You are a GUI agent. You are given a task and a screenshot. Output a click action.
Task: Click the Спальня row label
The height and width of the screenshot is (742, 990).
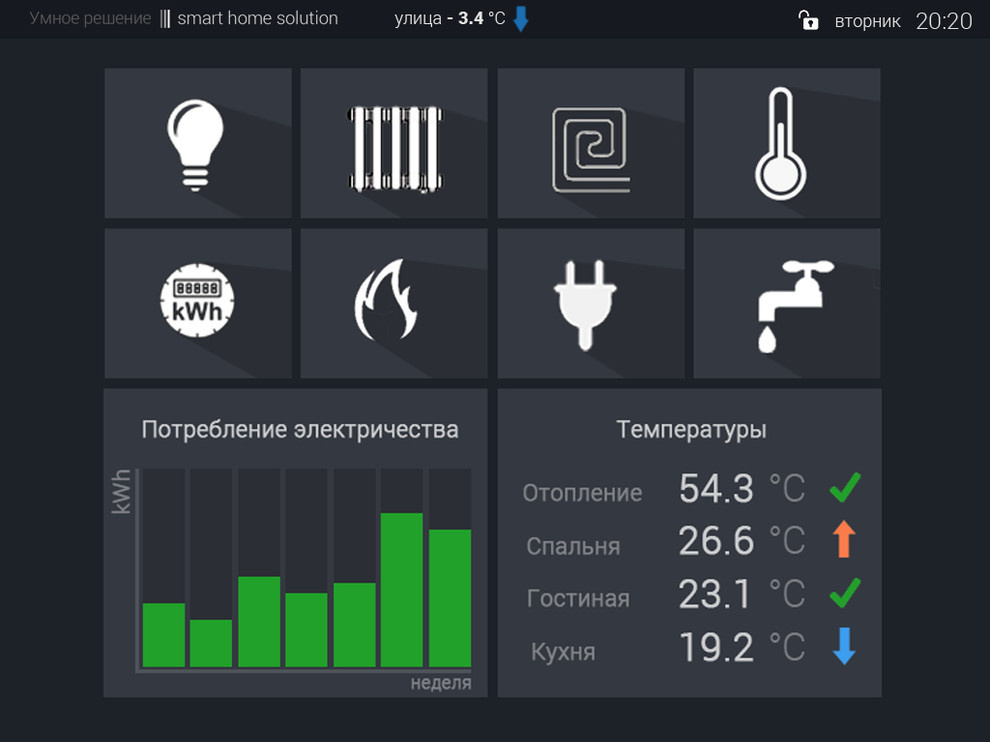pos(573,546)
